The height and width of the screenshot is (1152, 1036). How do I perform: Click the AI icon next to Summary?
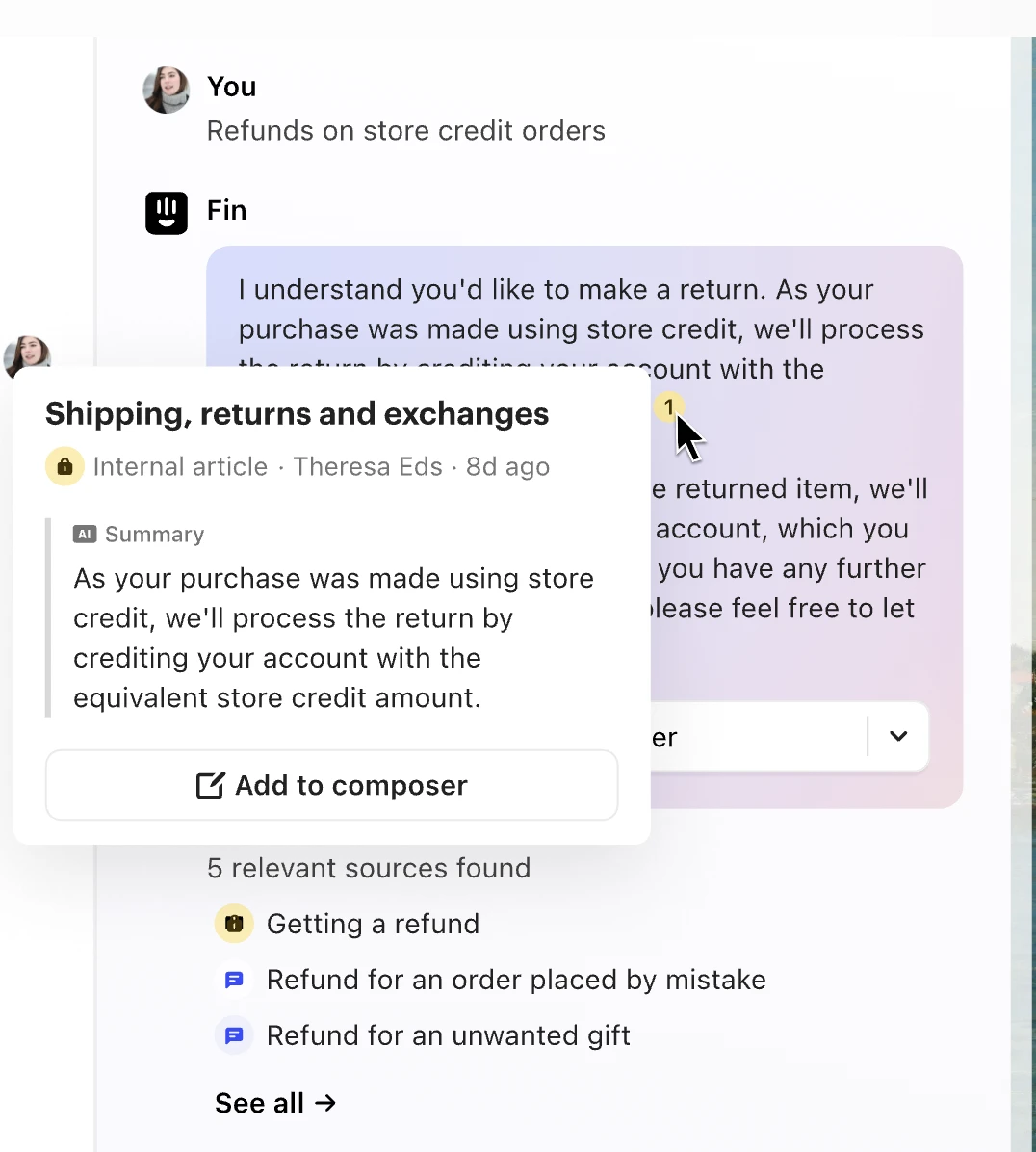click(85, 534)
